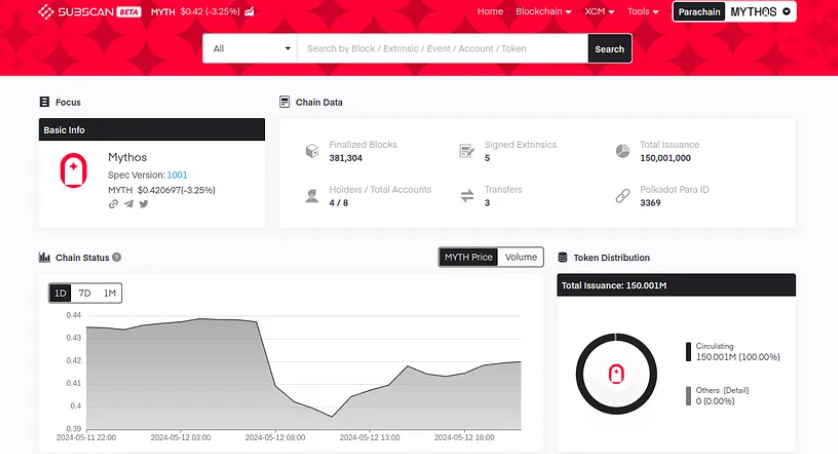This screenshot has width=838, height=454.
Task: Click the Chain Data section icon
Action: [284, 102]
